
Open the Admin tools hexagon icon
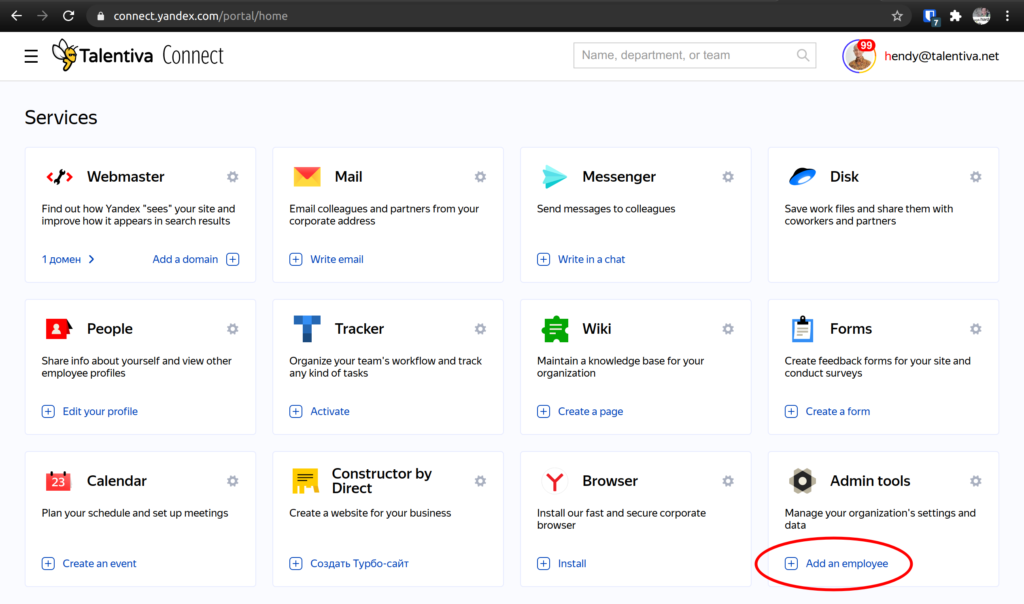click(802, 481)
